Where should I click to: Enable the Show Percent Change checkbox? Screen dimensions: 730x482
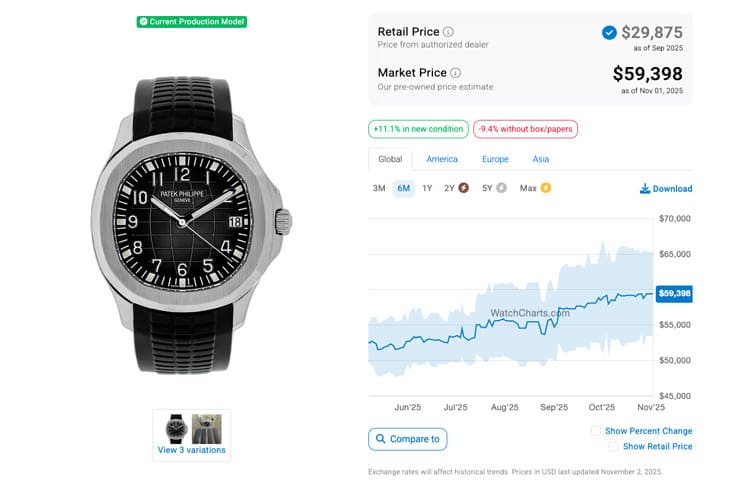point(596,431)
